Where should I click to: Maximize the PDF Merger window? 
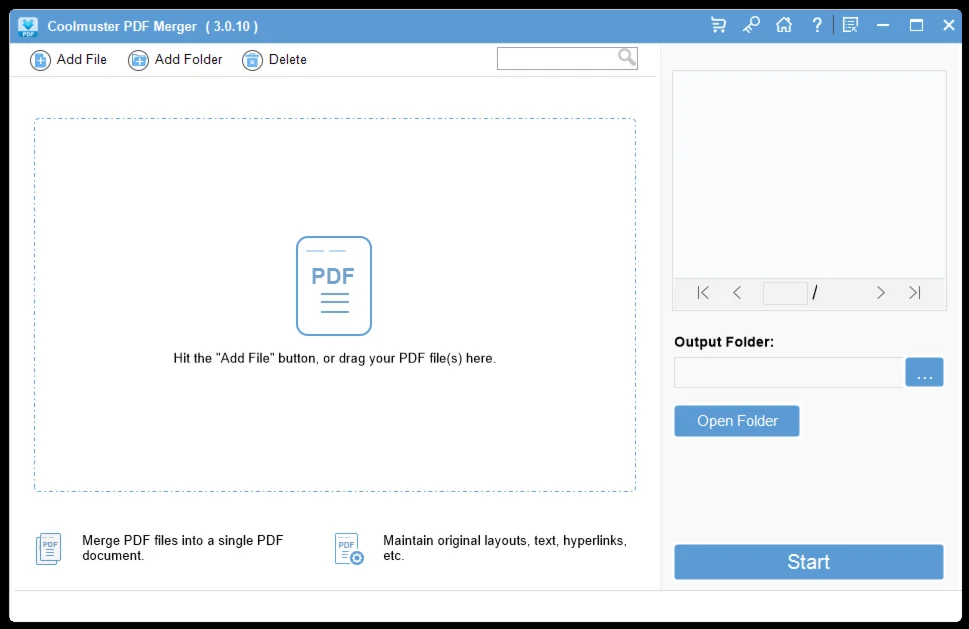coord(916,25)
